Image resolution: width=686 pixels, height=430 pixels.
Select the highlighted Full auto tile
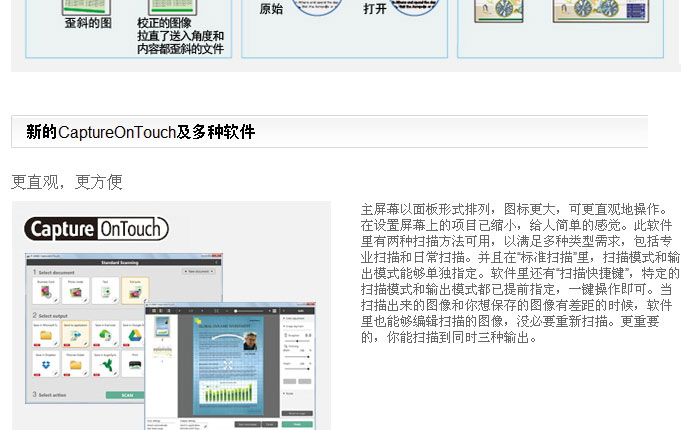click(135, 290)
